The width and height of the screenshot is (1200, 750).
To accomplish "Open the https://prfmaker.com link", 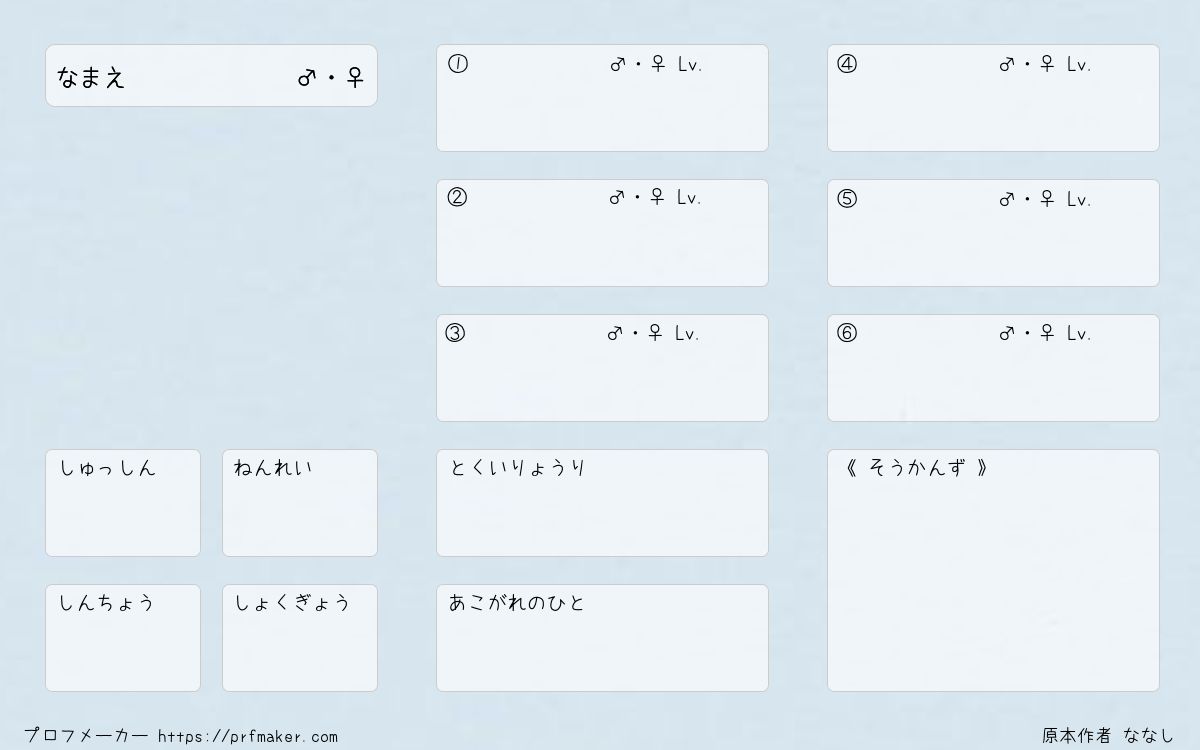I will (248, 736).
